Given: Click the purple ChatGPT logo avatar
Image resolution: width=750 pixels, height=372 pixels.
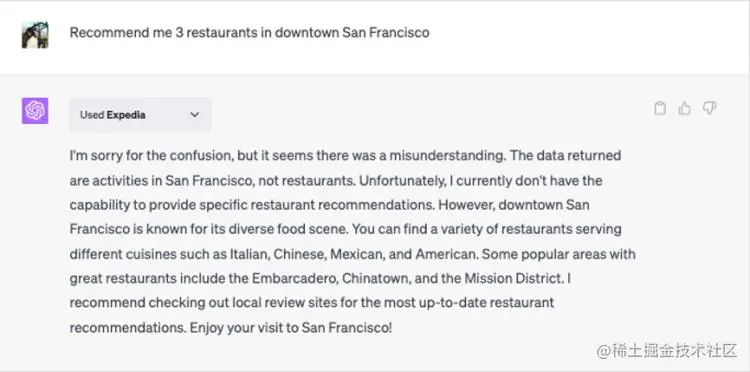Looking at the screenshot, I should click(x=35, y=111).
